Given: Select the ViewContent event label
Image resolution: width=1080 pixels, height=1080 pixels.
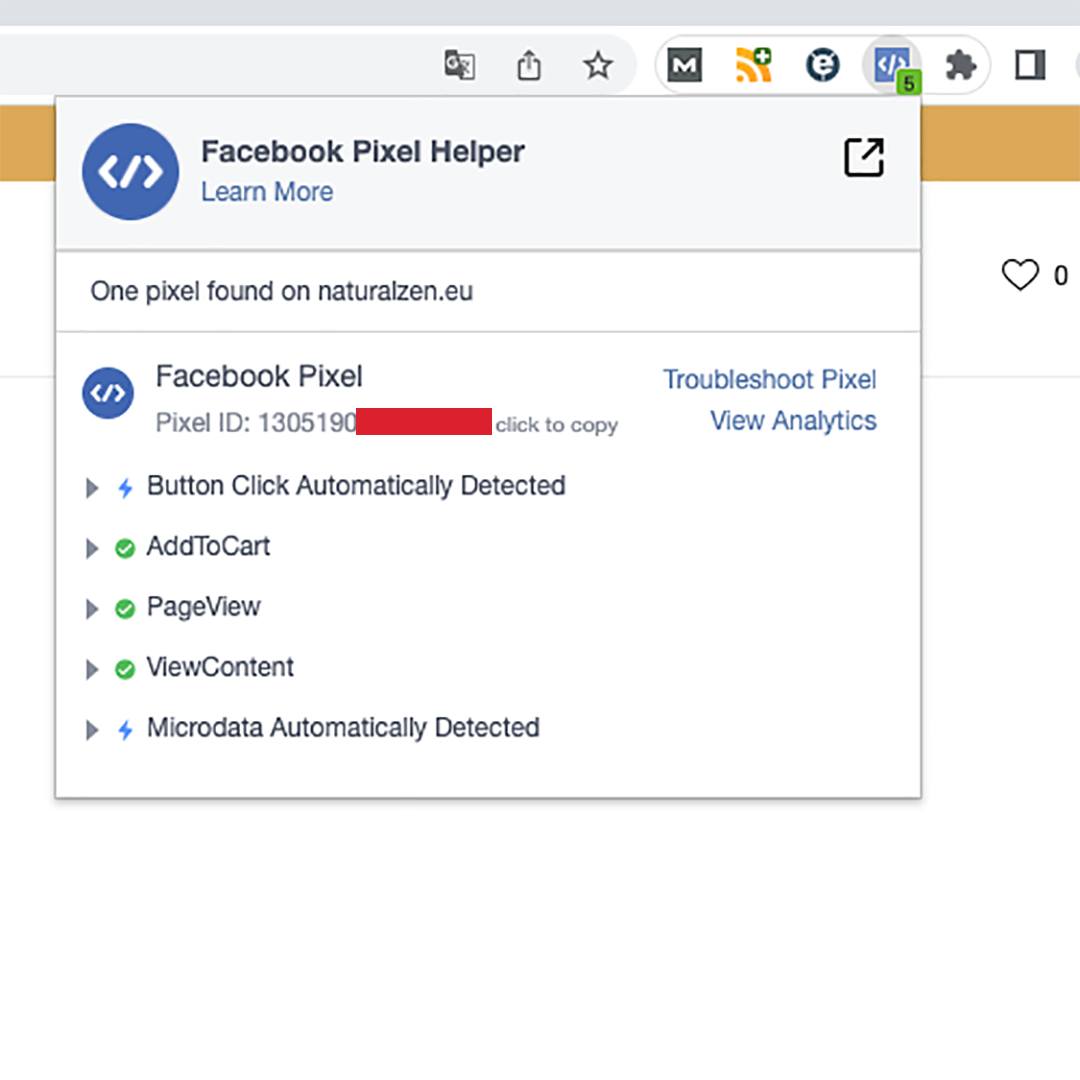Looking at the screenshot, I should (x=220, y=667).
